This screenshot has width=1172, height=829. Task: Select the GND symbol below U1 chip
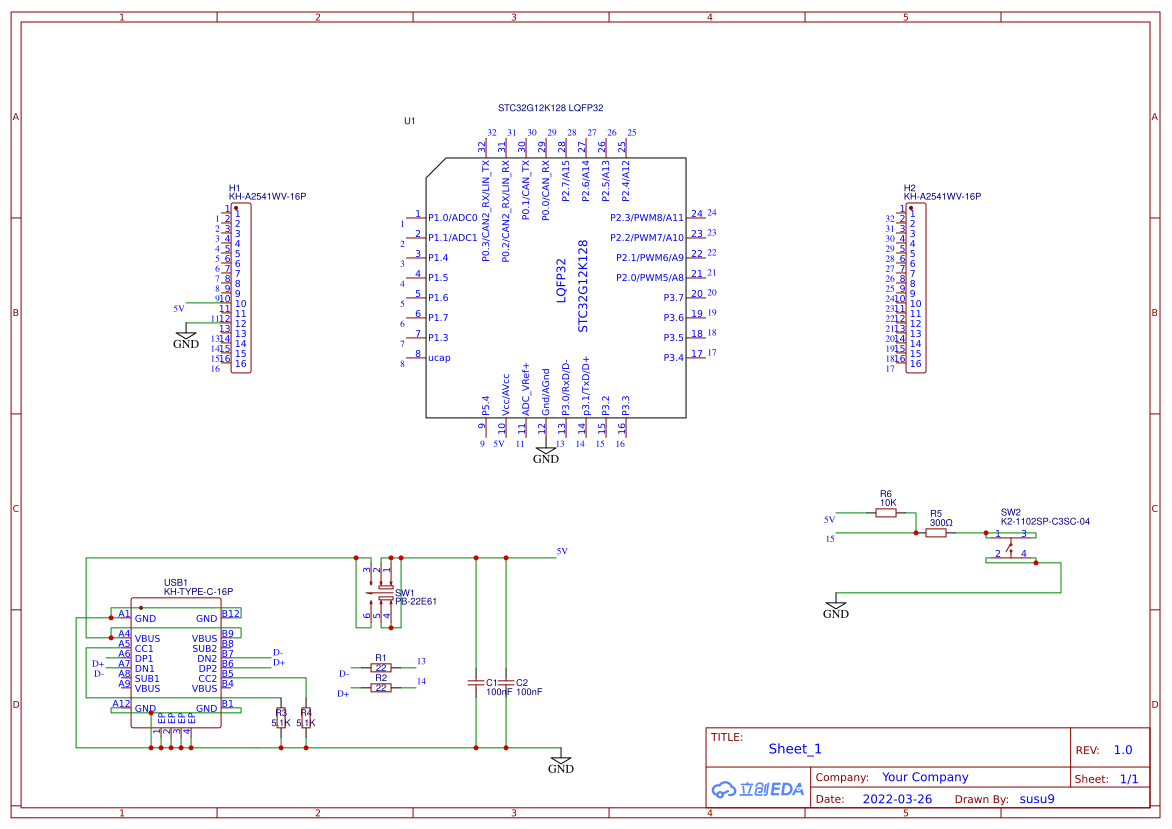coord(545,455)
